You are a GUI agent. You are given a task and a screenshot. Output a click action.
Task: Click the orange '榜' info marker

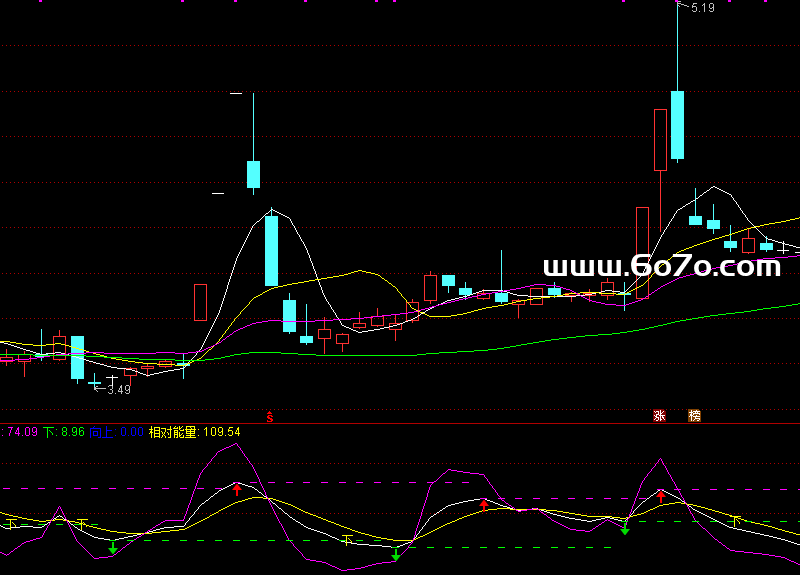[x=694, y=416]
